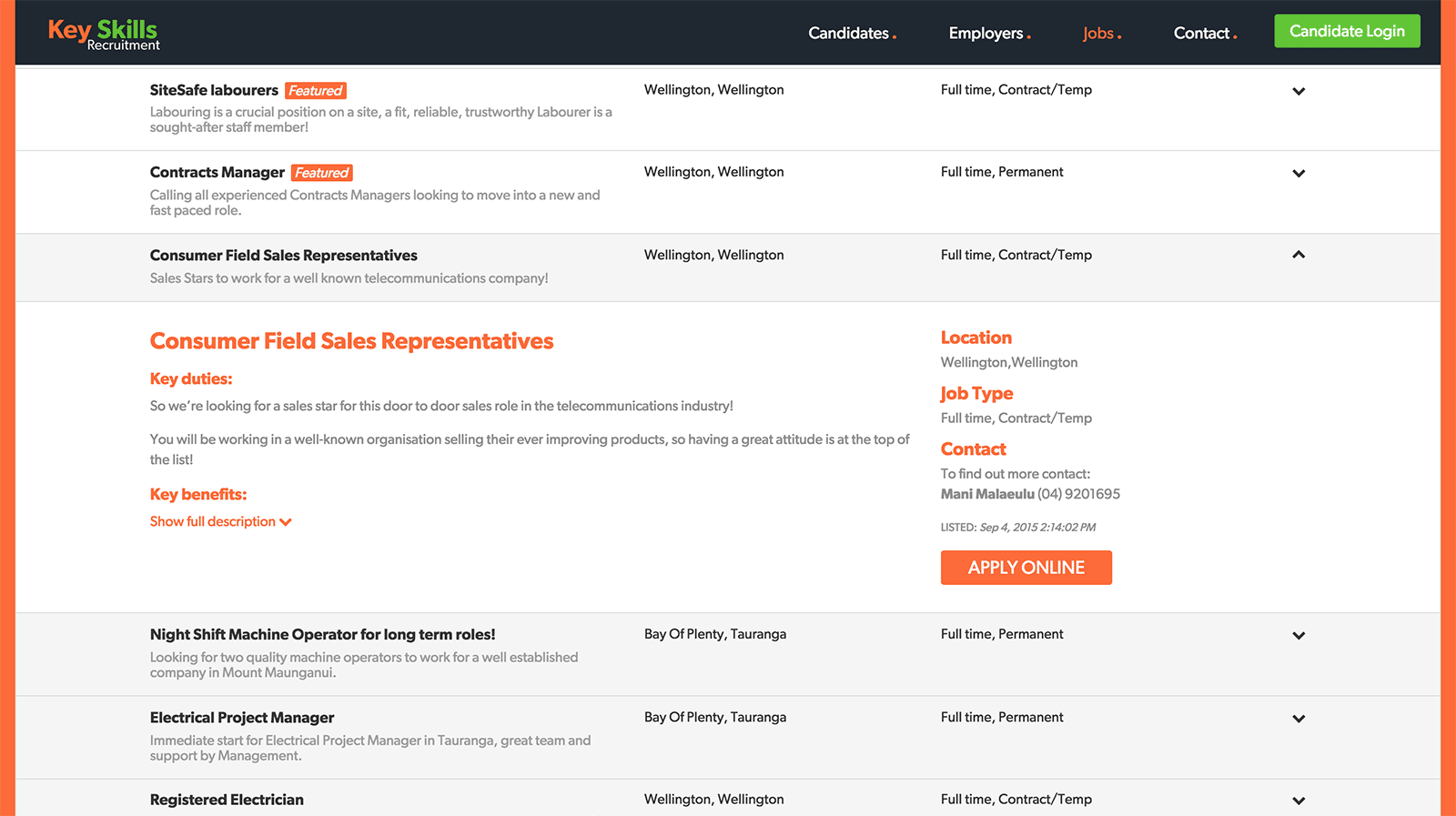Open the Contact menu item
Image resolution: width=1456 pixels, height=816 pixels.
pyautogui.click(x=1205, y=33)
